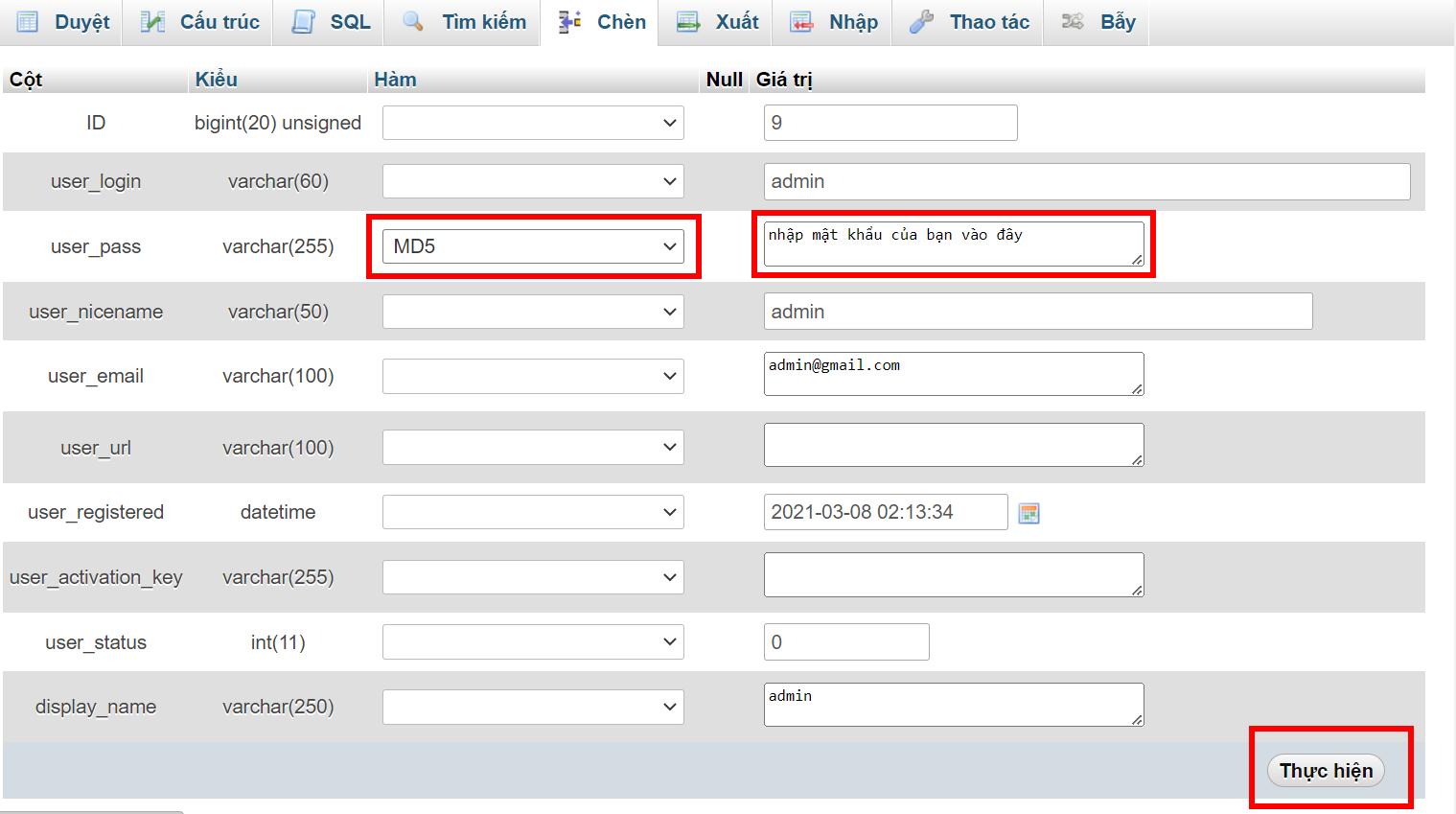Screen dimensions: 1456x814
Task: Click the SQL query icon
Action: tap(303, 22)
